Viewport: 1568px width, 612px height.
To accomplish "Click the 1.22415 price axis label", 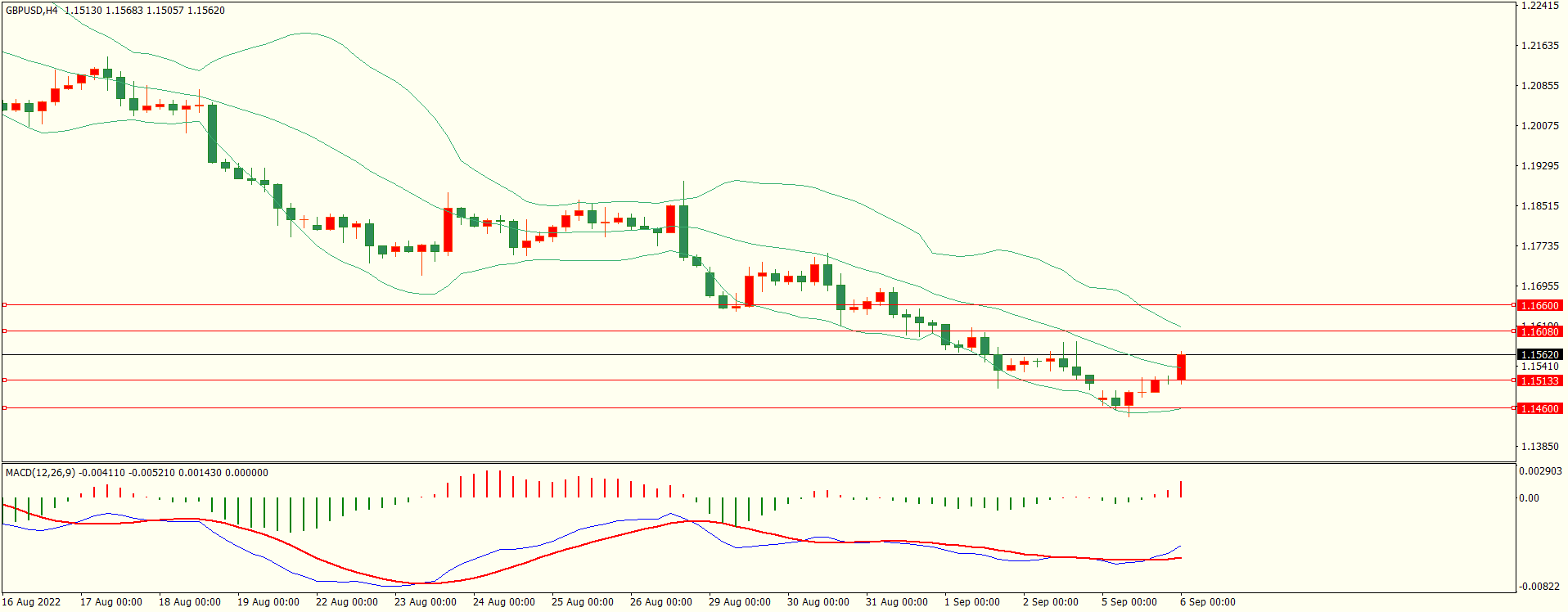I will point(1539,6).
